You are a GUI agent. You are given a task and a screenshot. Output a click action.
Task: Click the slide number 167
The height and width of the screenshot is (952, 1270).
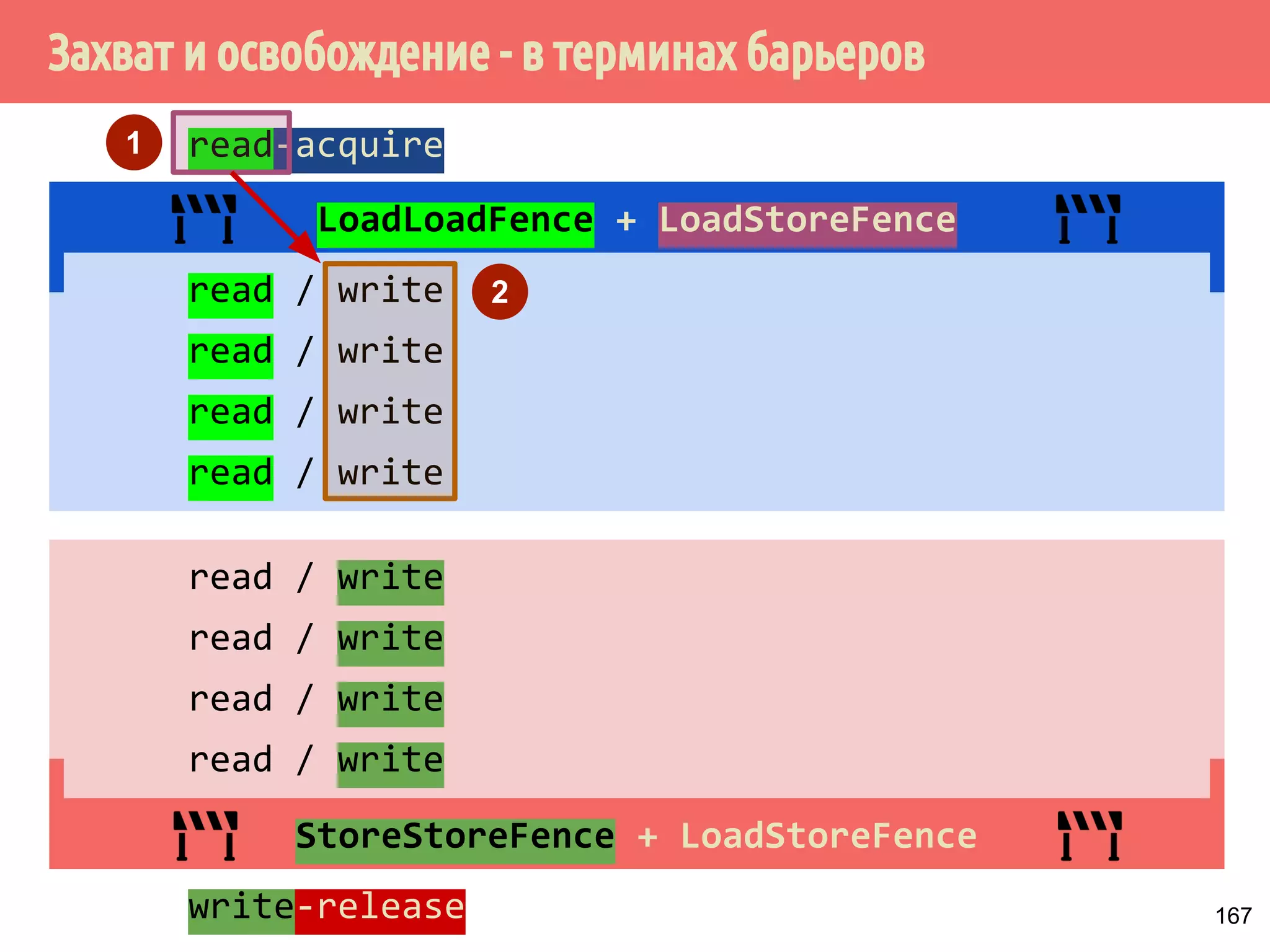pos(1233,916)
